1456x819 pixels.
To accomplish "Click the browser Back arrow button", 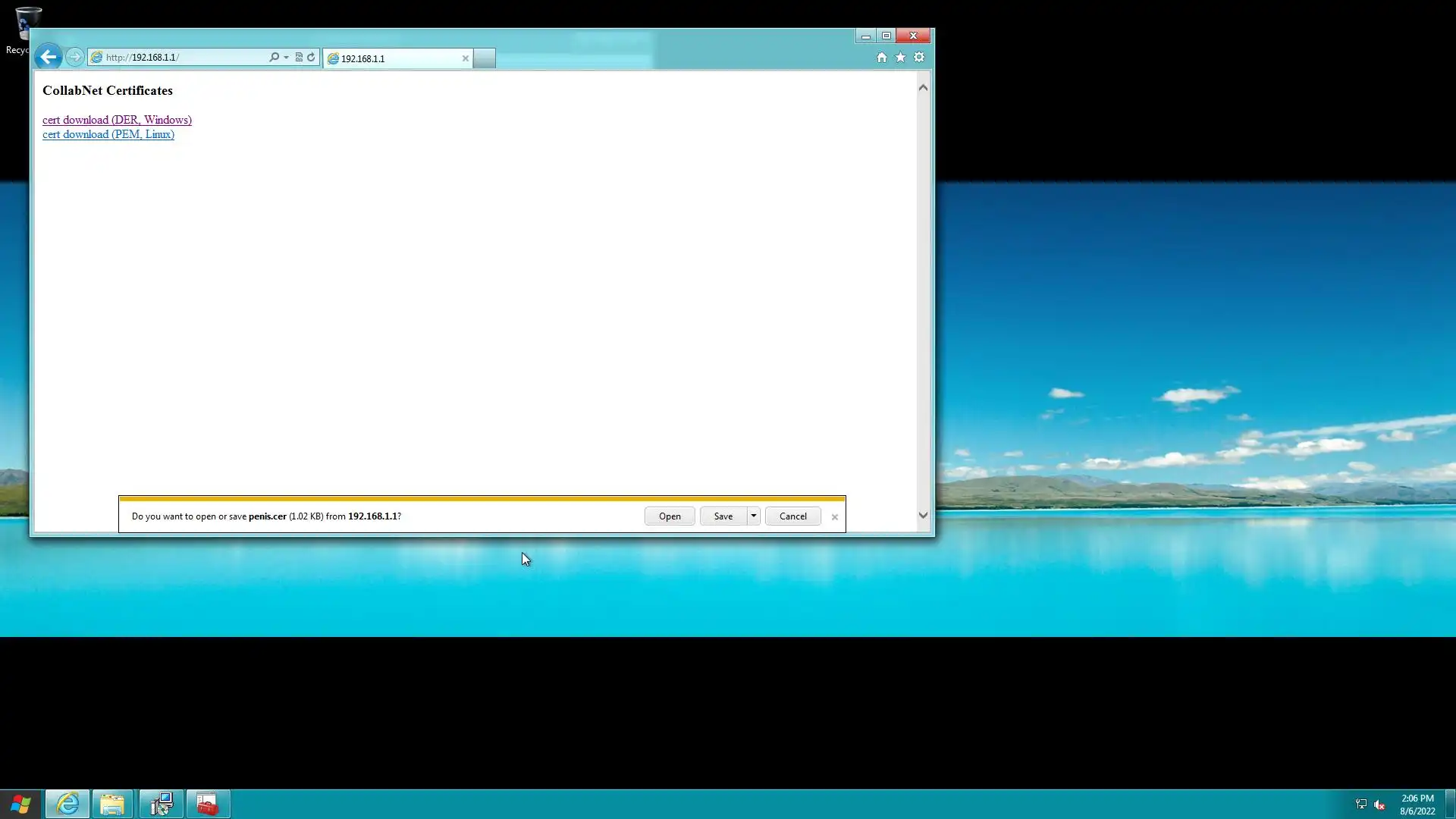I will (48, 57).
